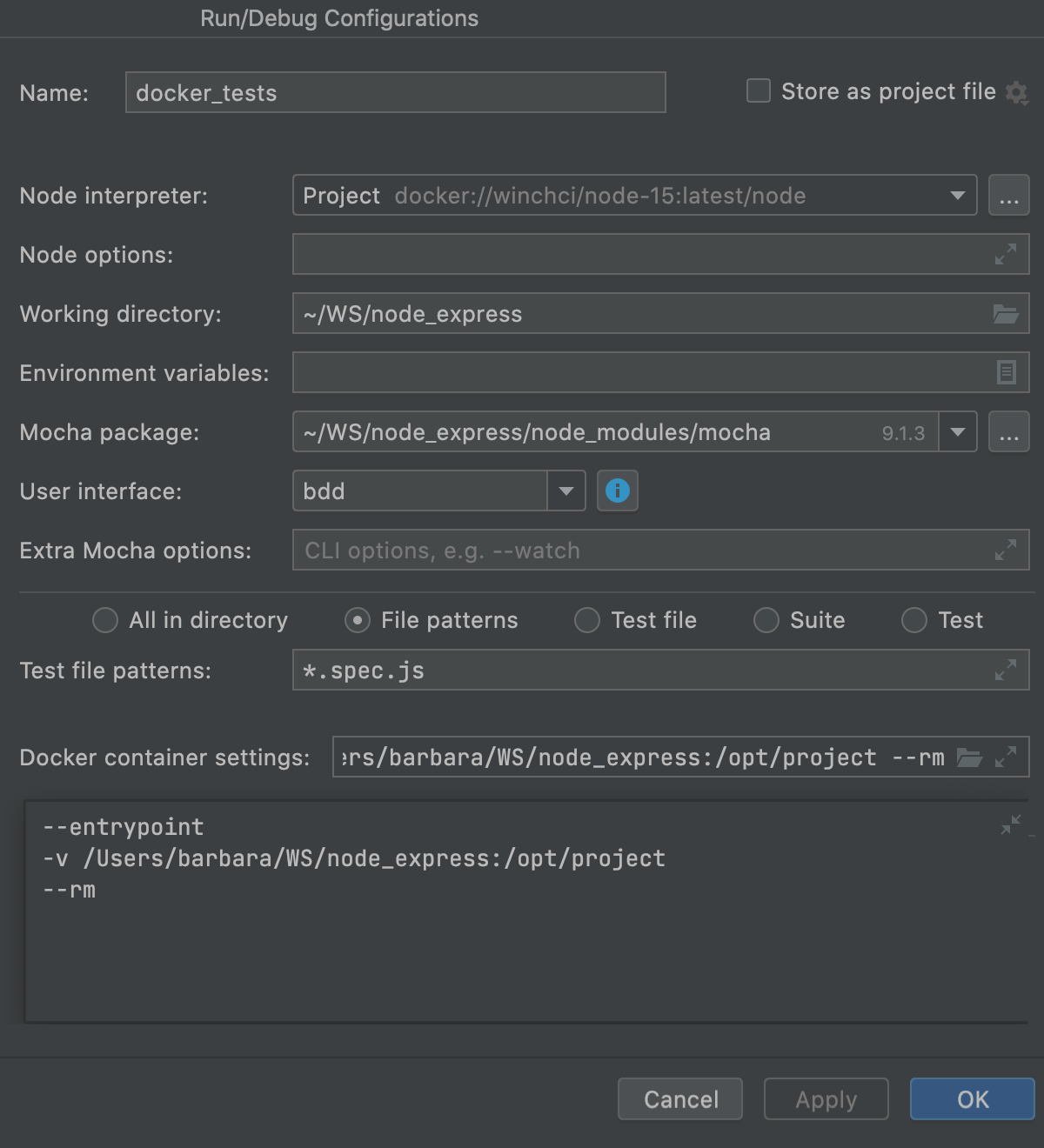The image size is (1044, 1148).
Task: Expand the Extra Mocha options field
Action: click(x=1006, y=550)
